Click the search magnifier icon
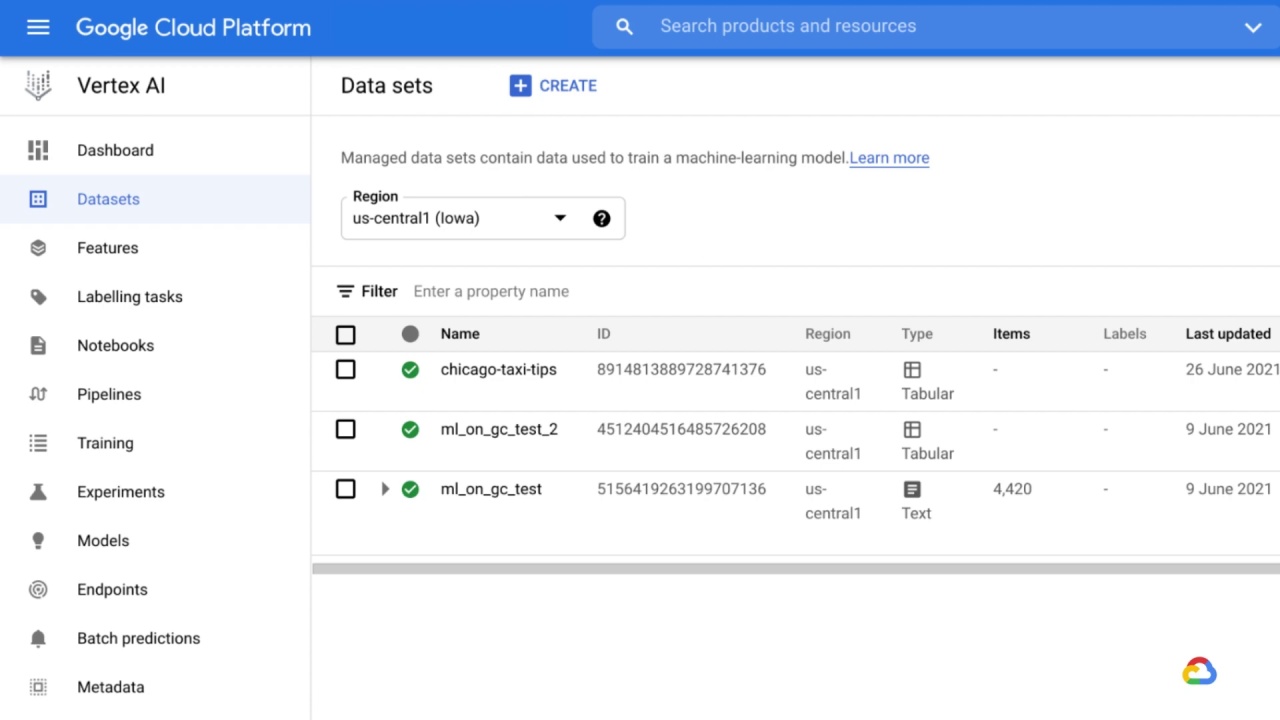Screen dimensions: 1280x720 click(624, 27)
